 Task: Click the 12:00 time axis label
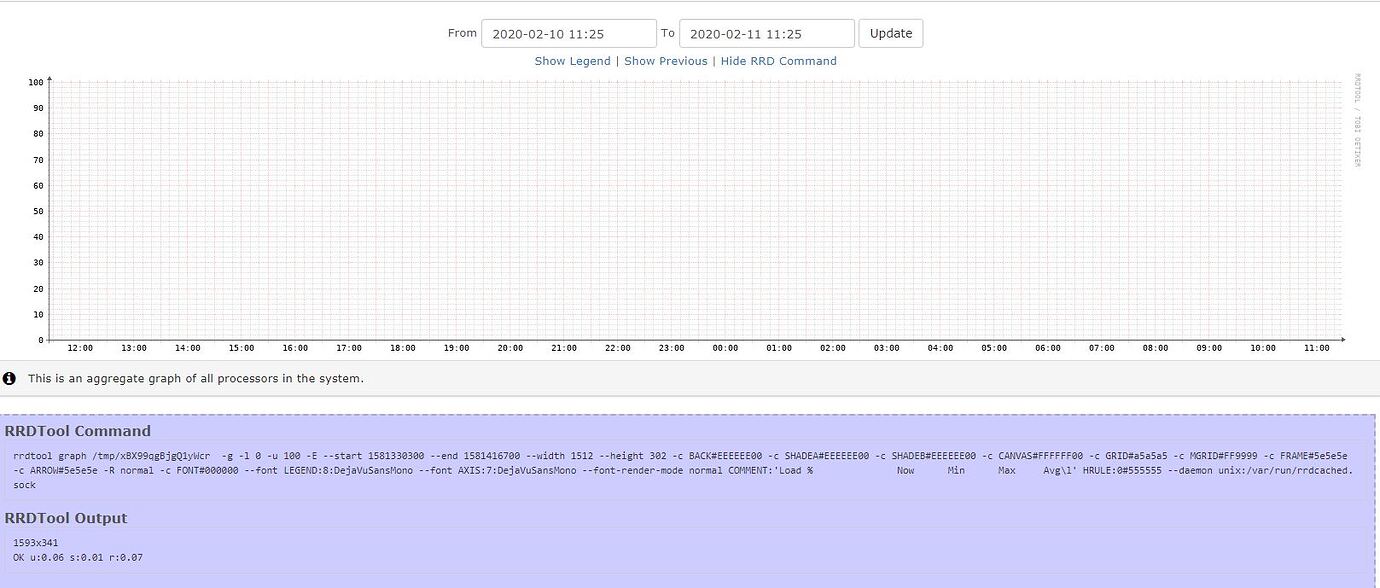(x=80, y=348)
